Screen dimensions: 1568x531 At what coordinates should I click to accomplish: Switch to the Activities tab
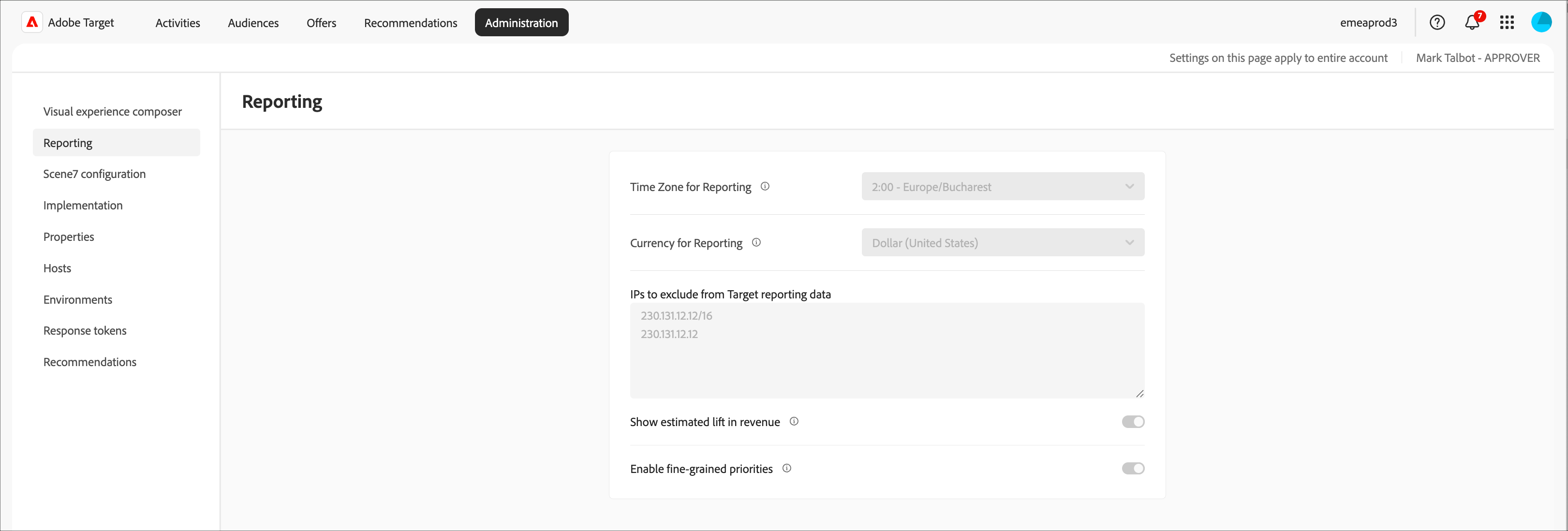point(177,23)
